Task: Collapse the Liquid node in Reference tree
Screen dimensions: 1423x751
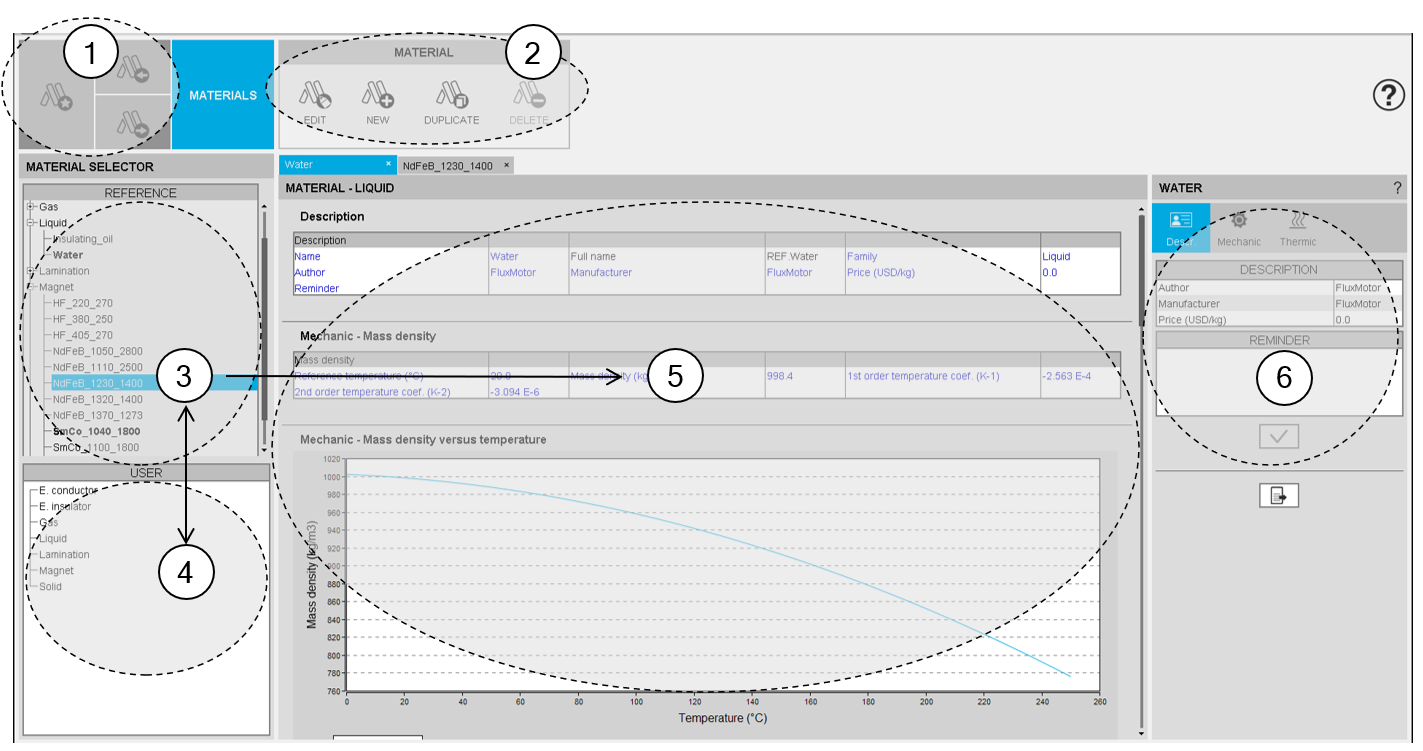Action: (31, 223)
